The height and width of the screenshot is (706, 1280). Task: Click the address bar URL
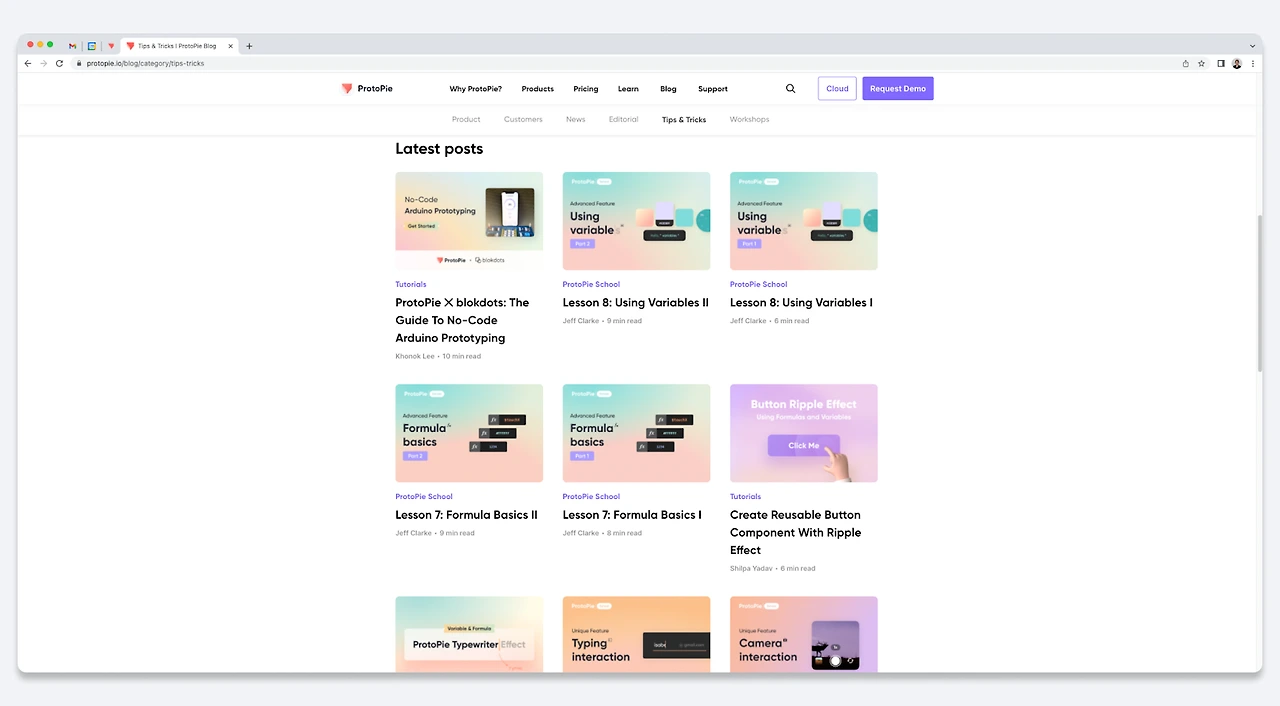point(145,63)
